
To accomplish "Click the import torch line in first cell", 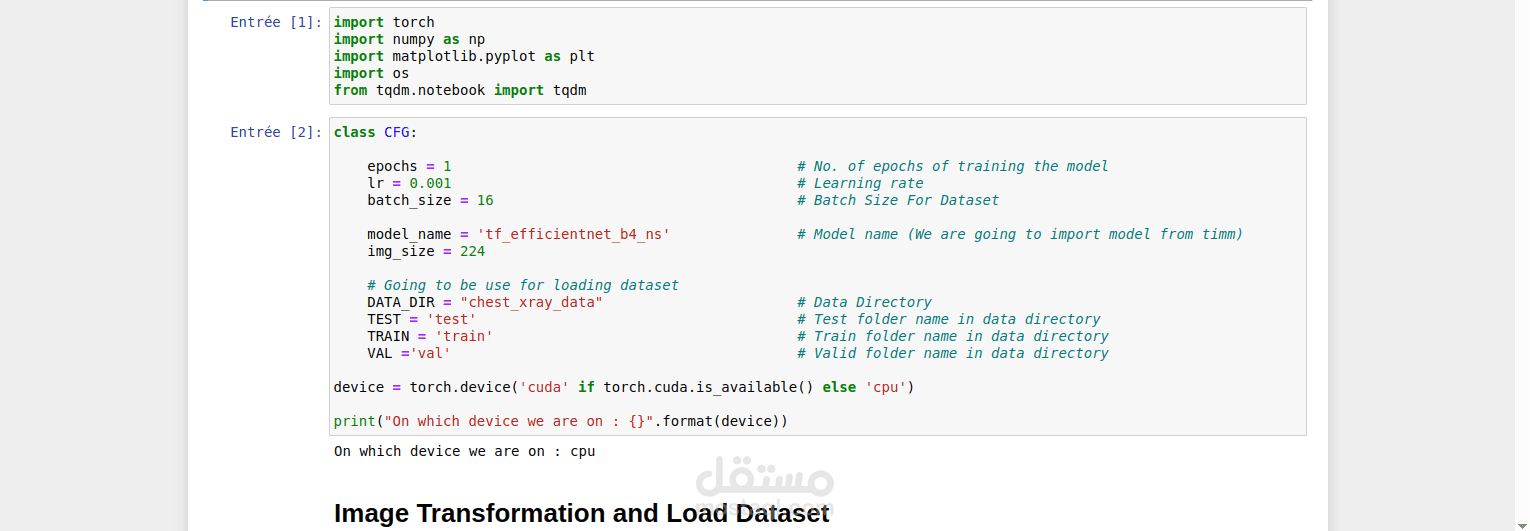I will point(384,22).
